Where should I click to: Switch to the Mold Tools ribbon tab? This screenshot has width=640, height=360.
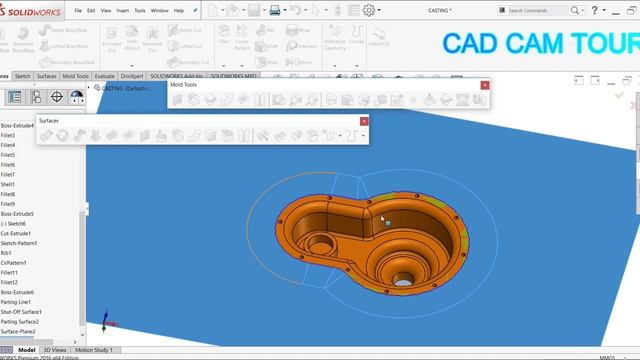[x=76, y=76]
